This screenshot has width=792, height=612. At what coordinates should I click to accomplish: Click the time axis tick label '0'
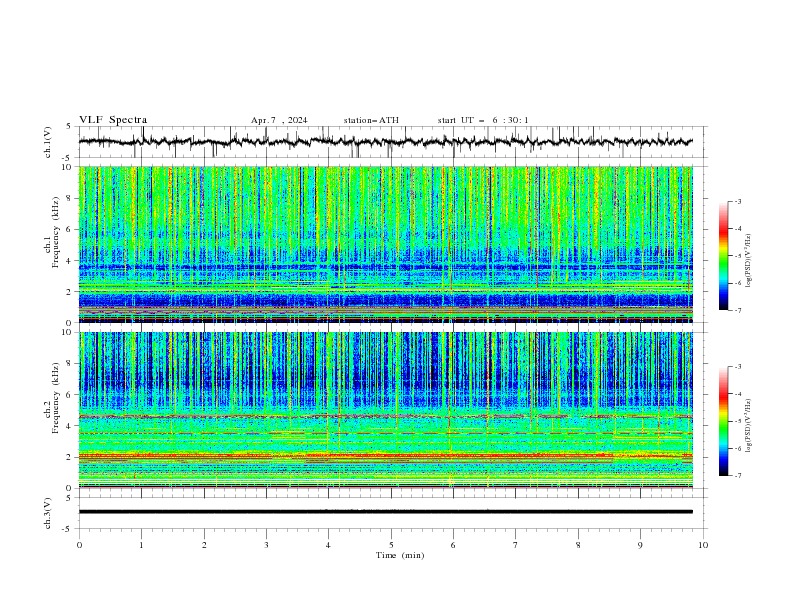click(x=79, y=545)
